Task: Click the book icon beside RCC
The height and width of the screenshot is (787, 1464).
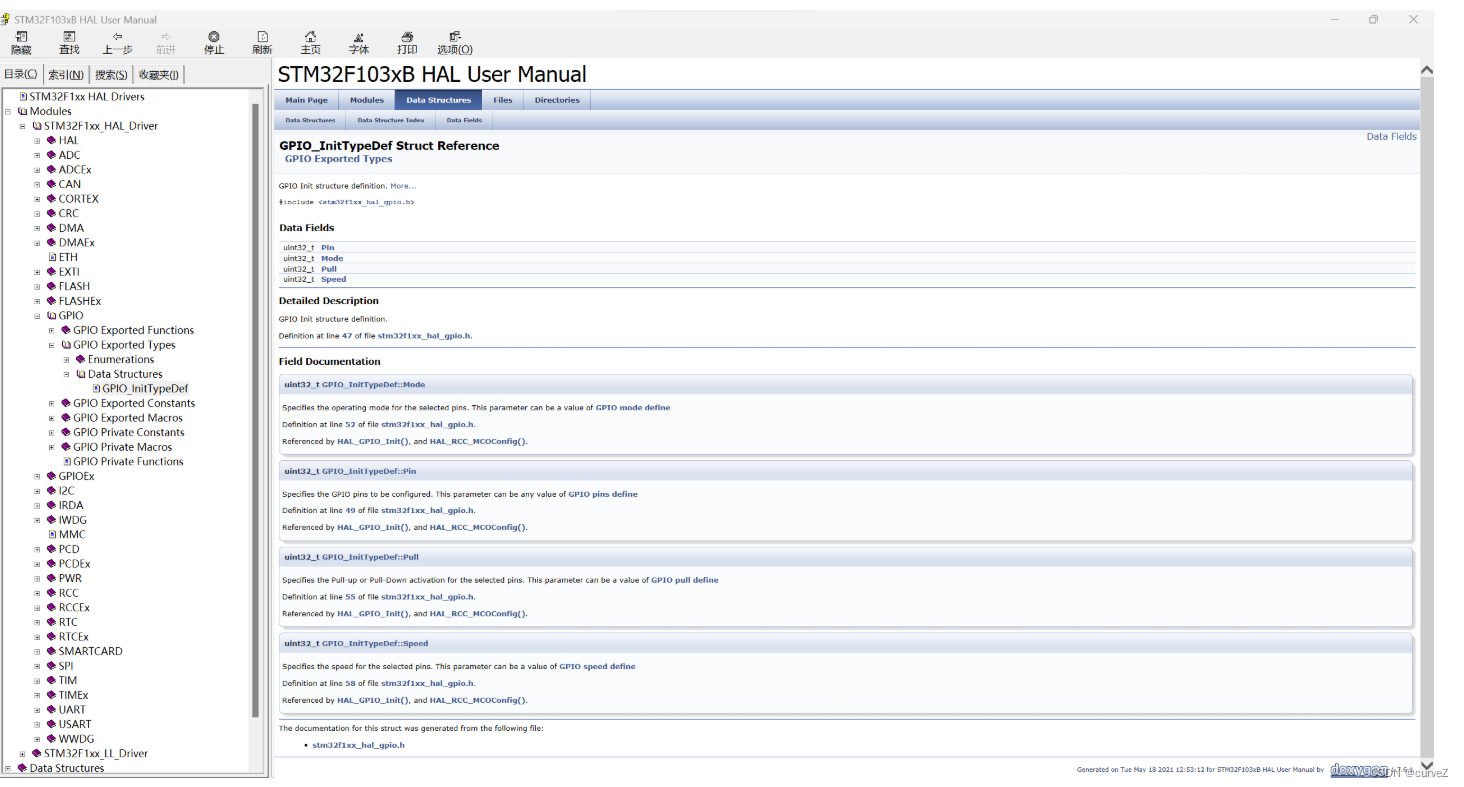Action: coord(51,593)
